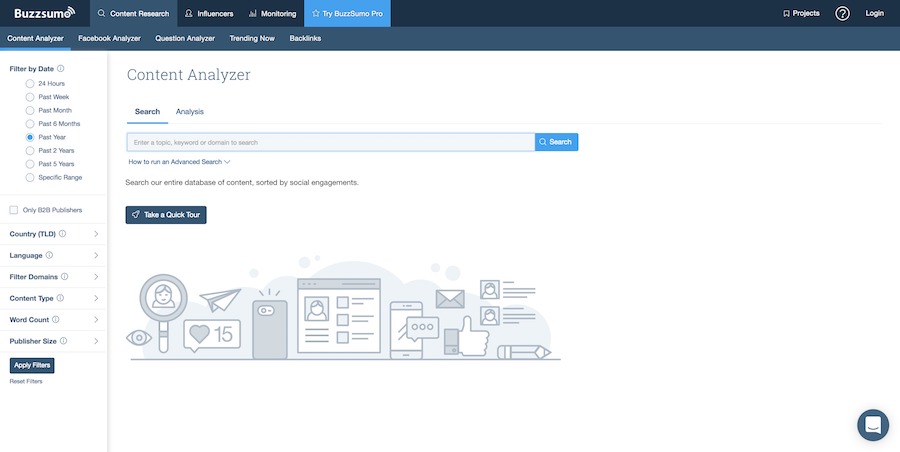Click the Content Type info icon

[60, 298]
